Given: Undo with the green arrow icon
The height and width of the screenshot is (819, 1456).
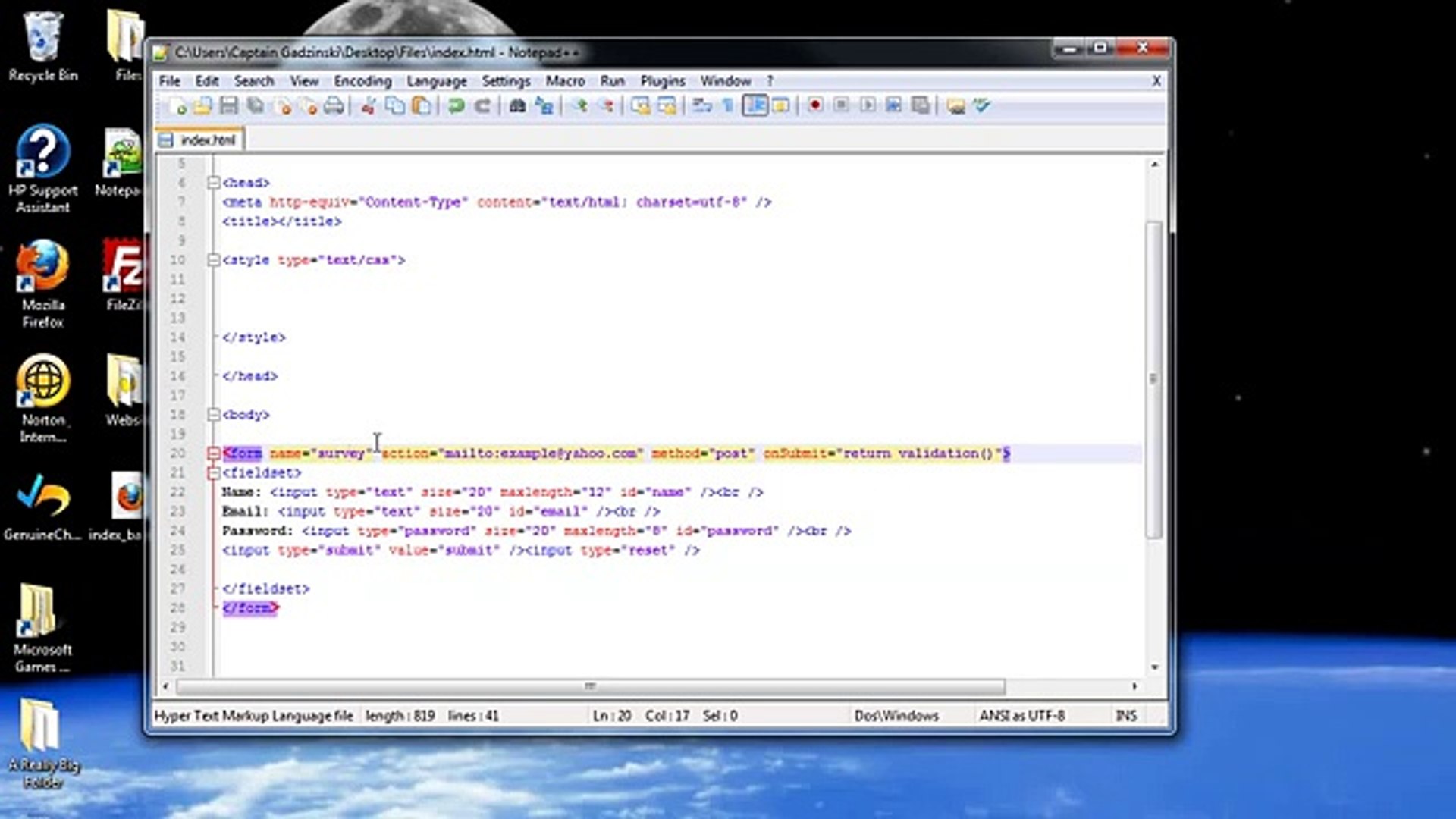Looking at the screenshot, I should [456, 106].
